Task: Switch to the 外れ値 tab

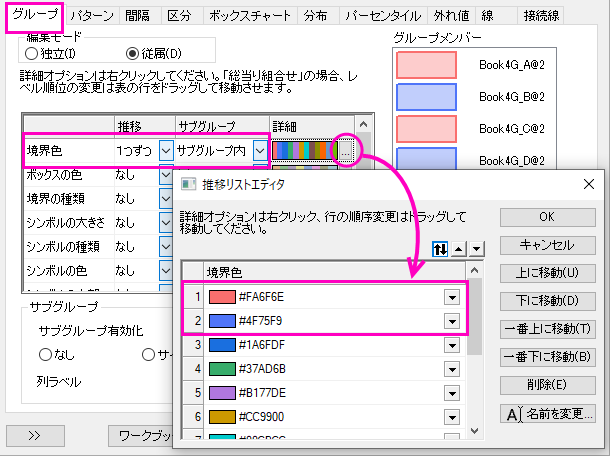Action: (x=452, y=16)
